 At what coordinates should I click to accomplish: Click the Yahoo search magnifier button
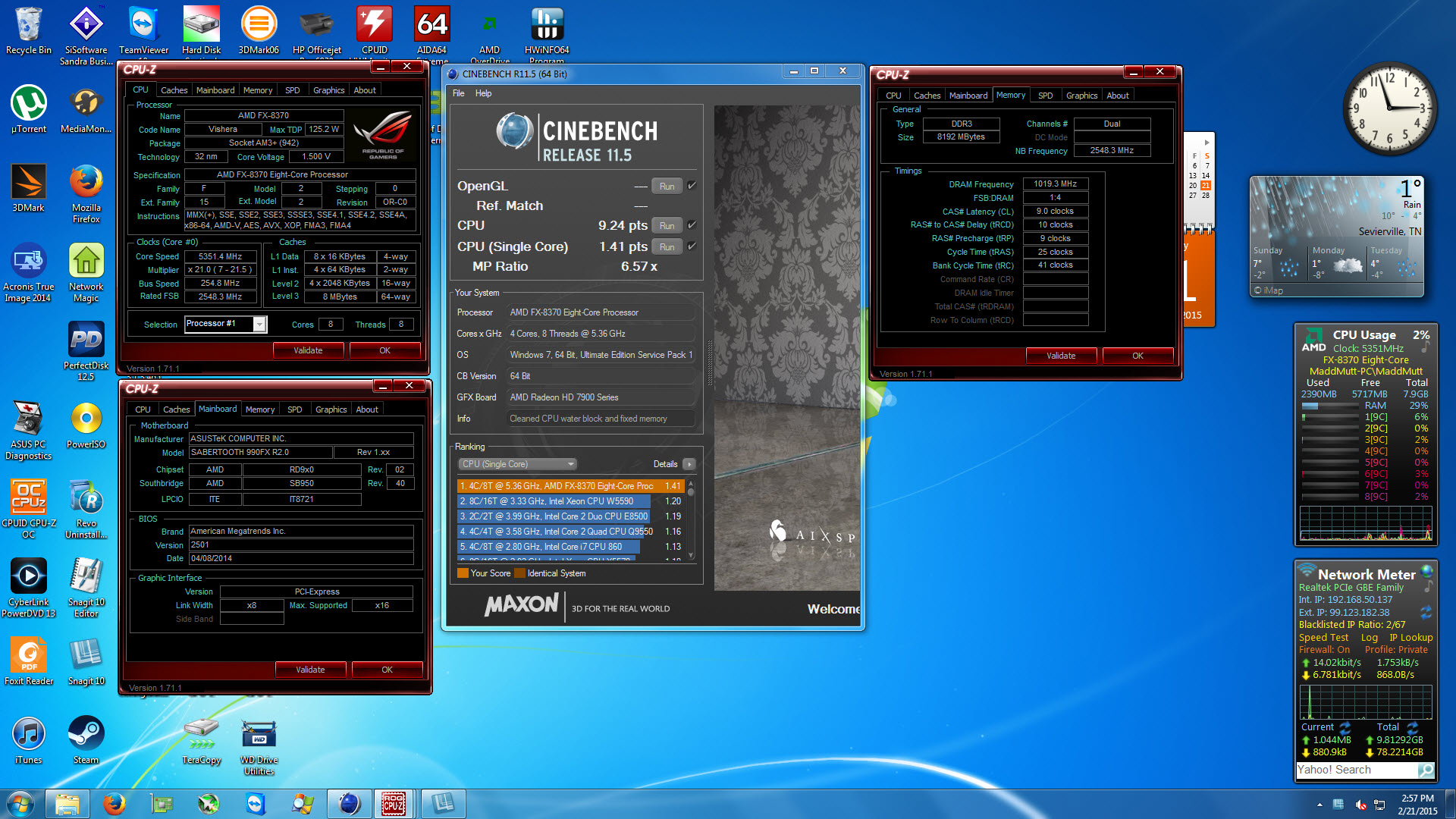coord(1426,770)
